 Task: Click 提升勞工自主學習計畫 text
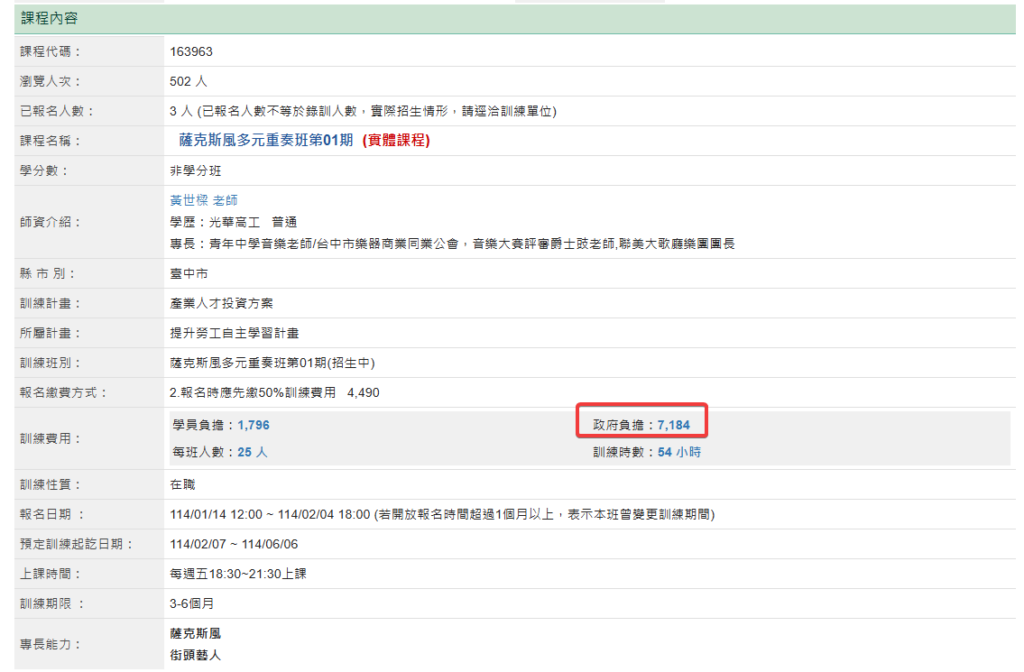coord(234,333)
